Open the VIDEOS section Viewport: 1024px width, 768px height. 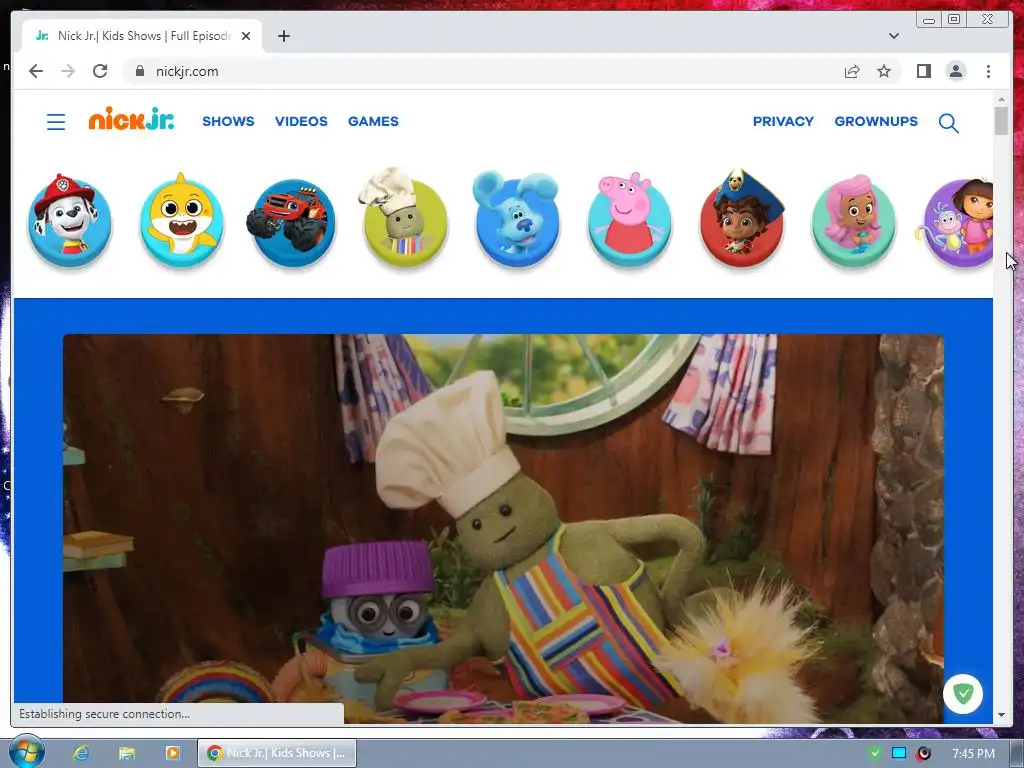coord(301,121)
